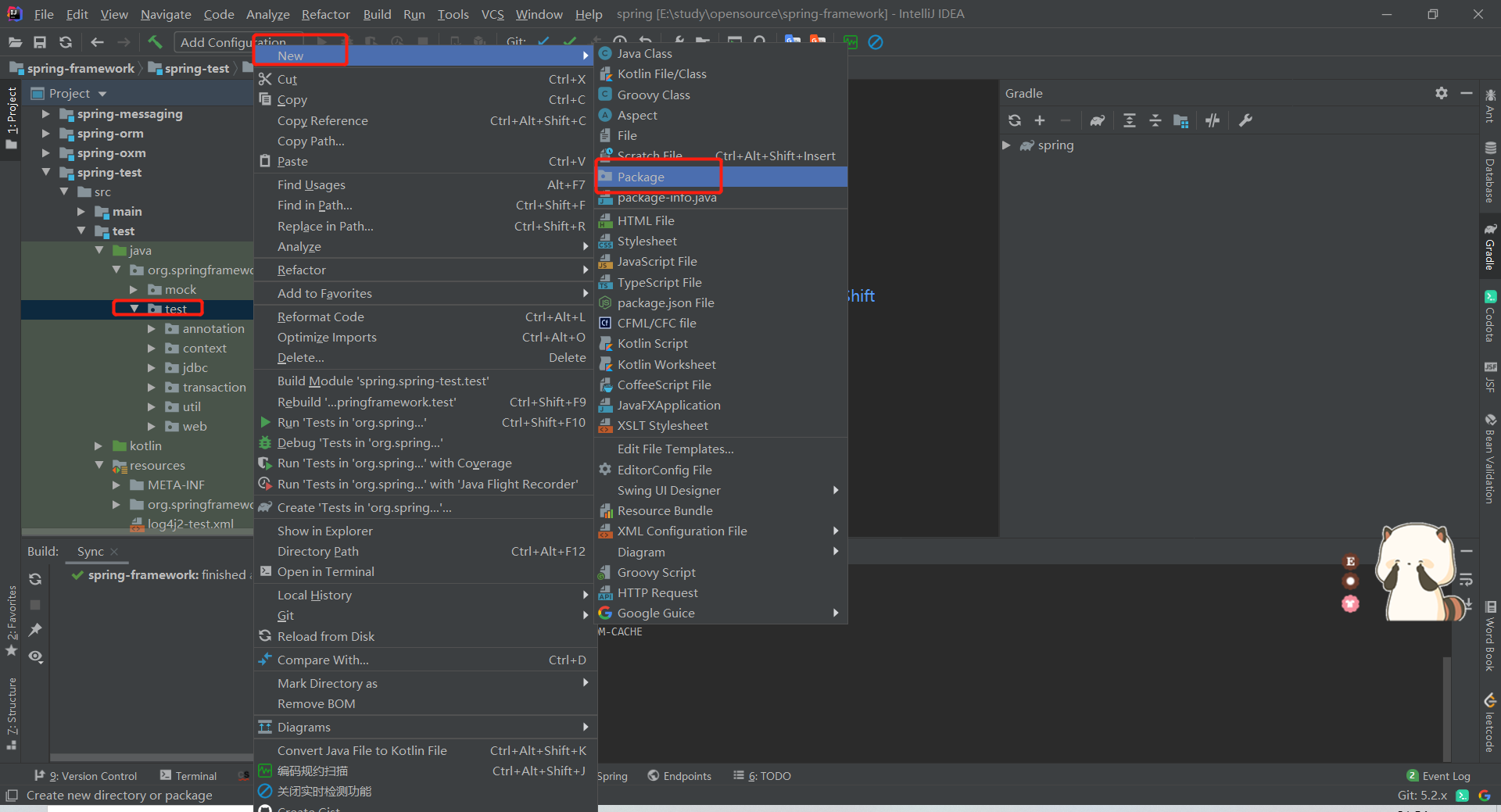Click the Synchronize icon in main toolbar
Viewport: 1501px width, 812px height.
pyautogui.click(x=66, y=42)
